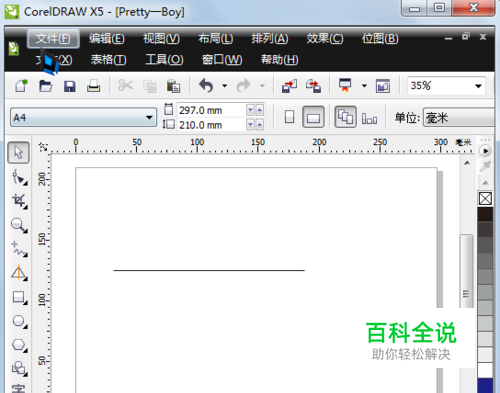Open the 窗口(W) menu
Viewport: 500px width, 393px height.
click(x=222, y=60)
